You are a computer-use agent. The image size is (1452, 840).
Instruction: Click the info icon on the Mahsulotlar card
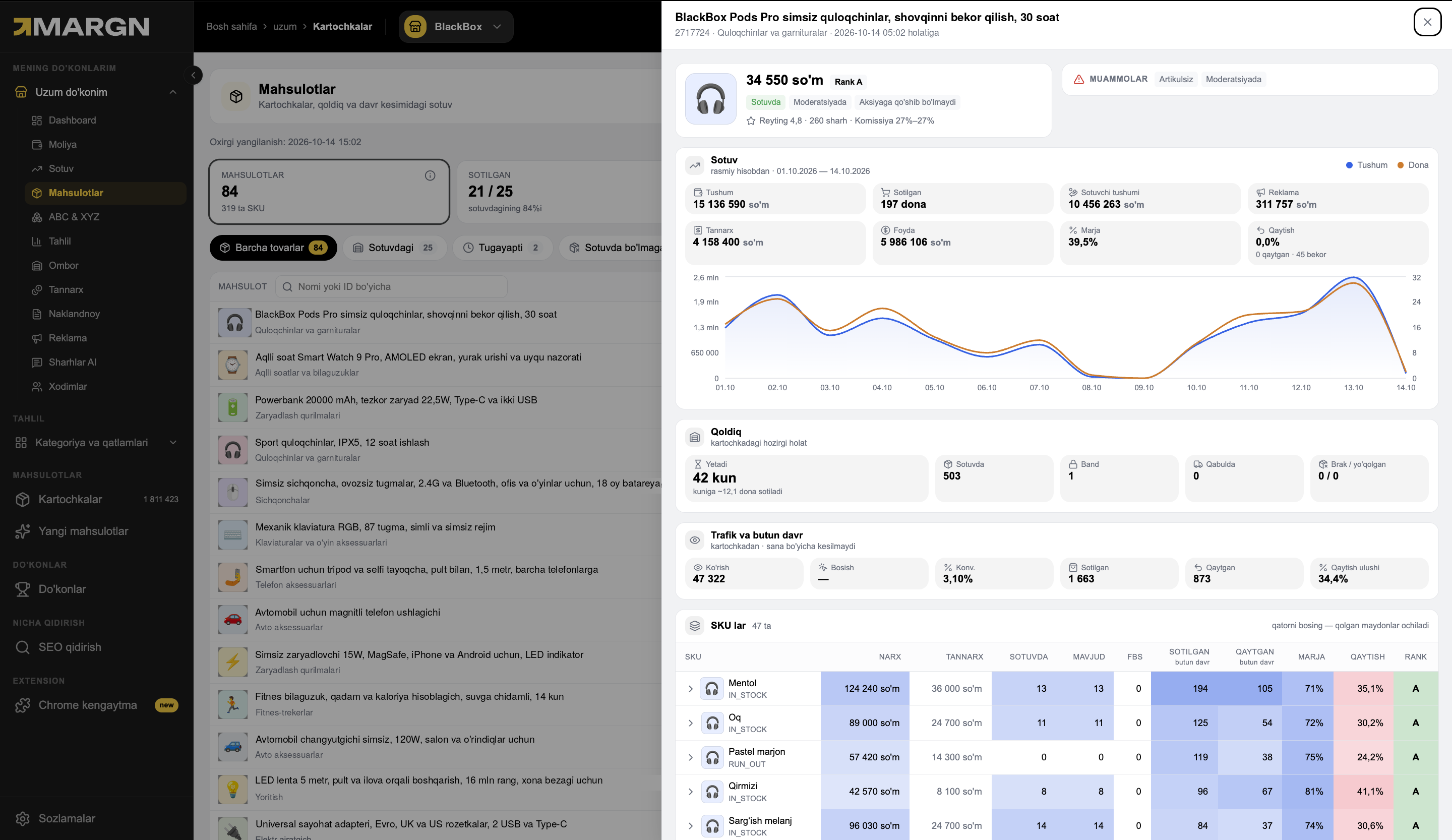[x=430, y=176]
